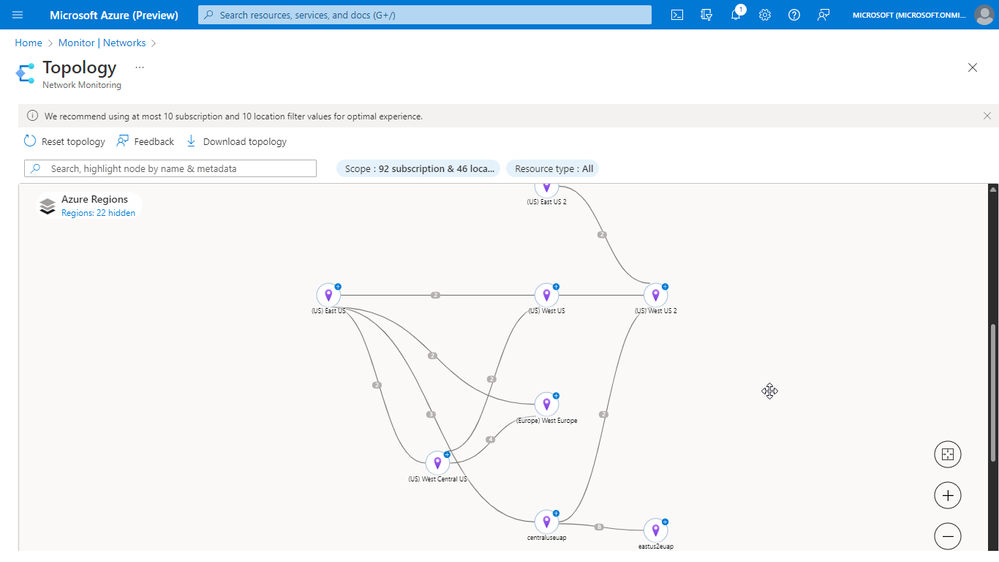
Task: Dismiss the subscription recommendation banner
Action: (987, 116)
